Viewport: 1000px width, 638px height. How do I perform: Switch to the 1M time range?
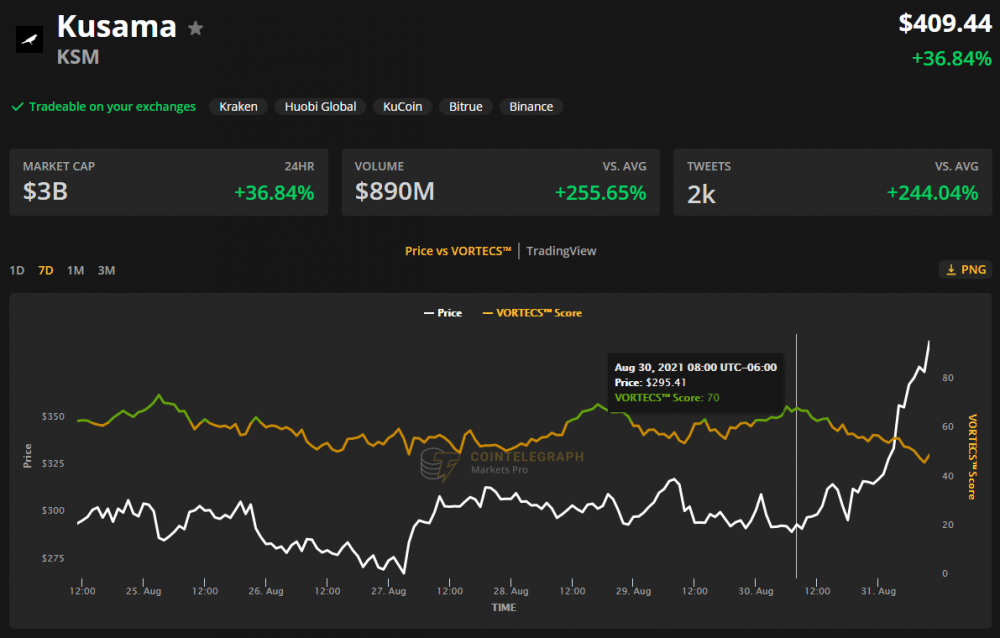(x=75, y=271)
